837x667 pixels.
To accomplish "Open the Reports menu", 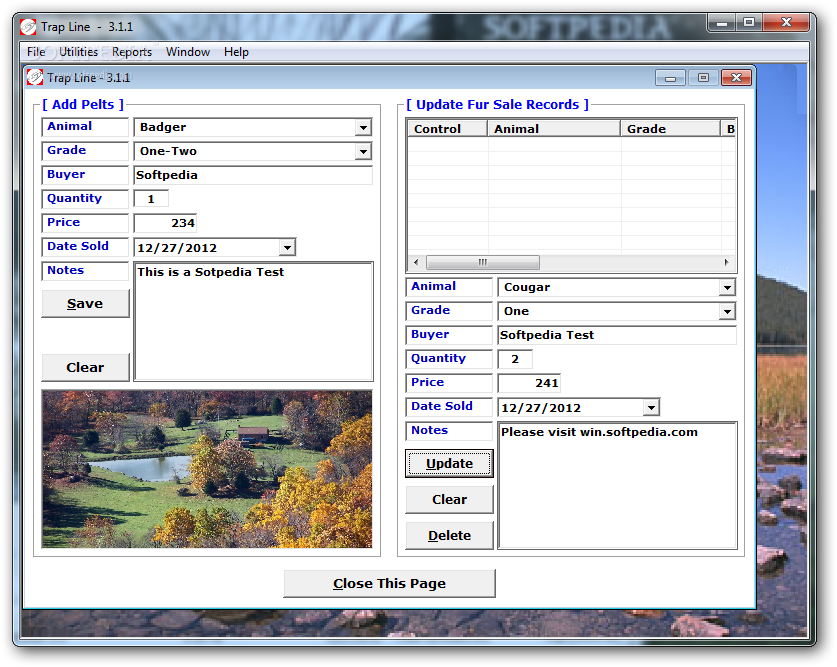I will pos(132,52).
